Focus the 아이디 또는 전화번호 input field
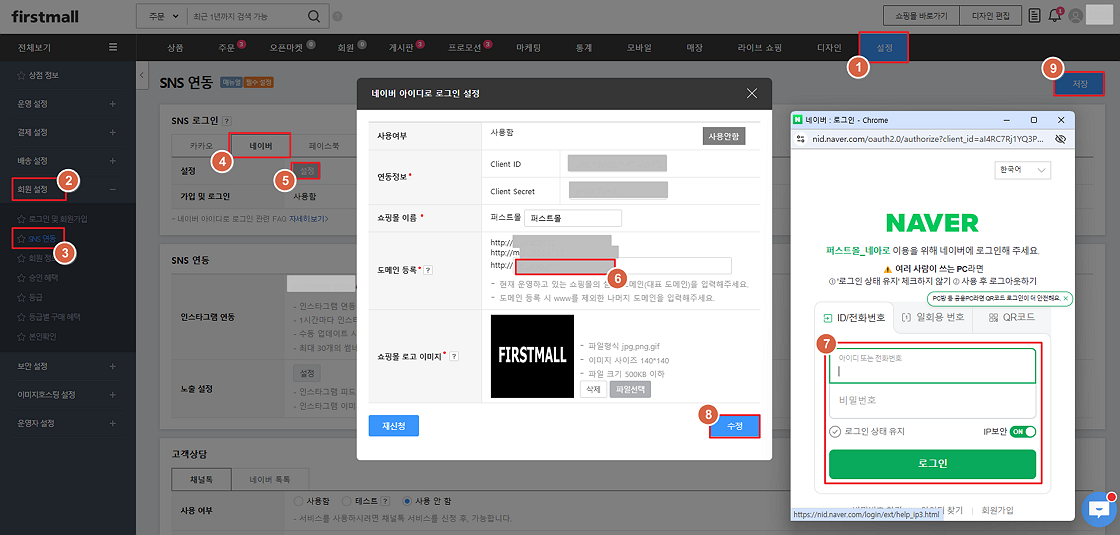The height and width of the screenshot is (535, 1120). pyautogui.click(x=932, y=366)
